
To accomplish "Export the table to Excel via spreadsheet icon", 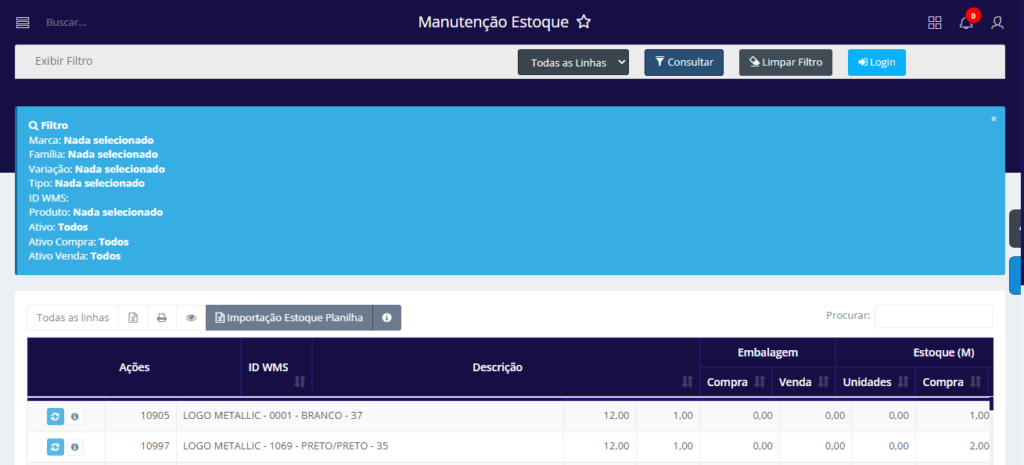I will point(133,318).
